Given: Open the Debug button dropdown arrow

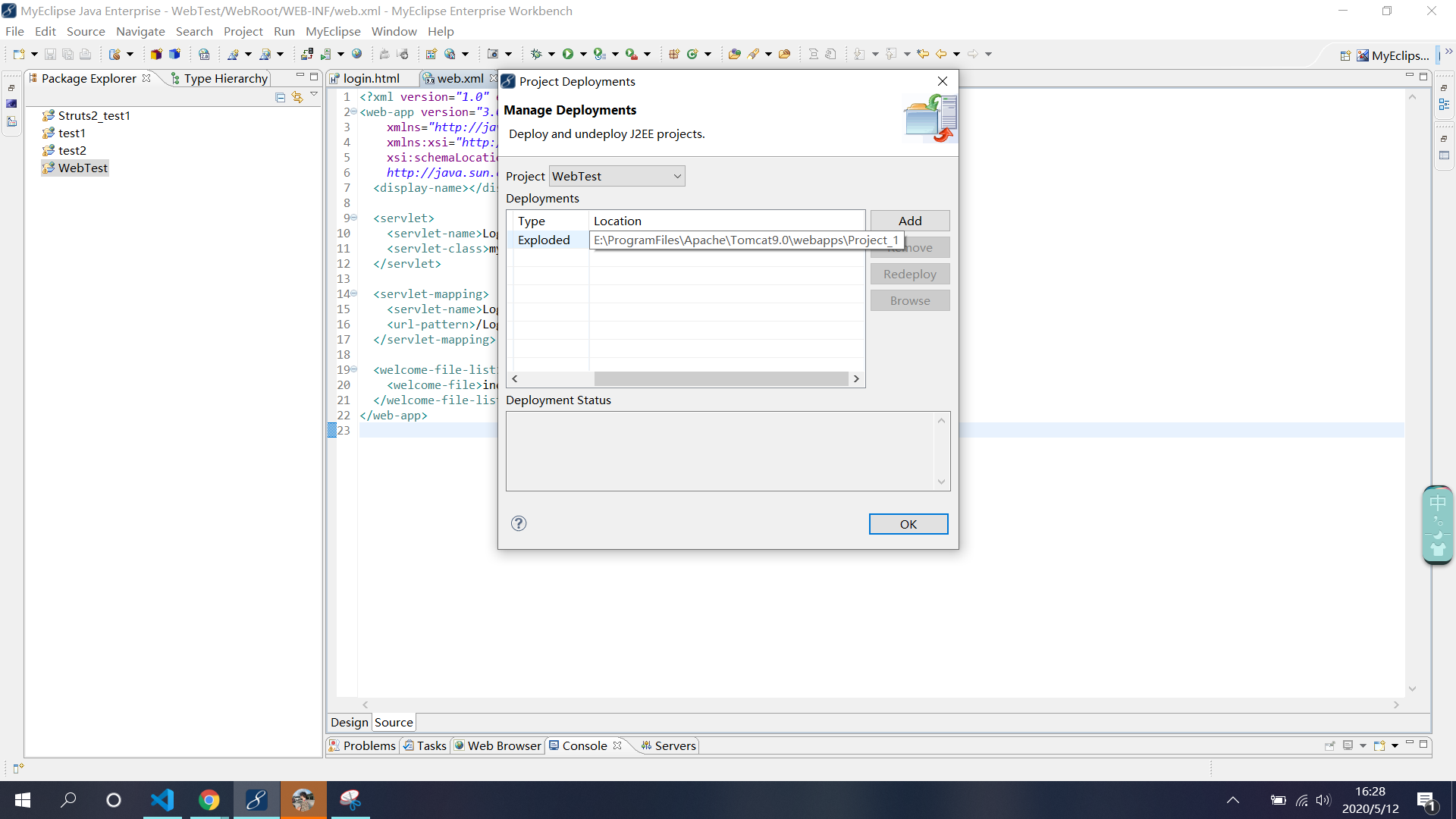Looking at the screenshot, I should coord(551,54).
